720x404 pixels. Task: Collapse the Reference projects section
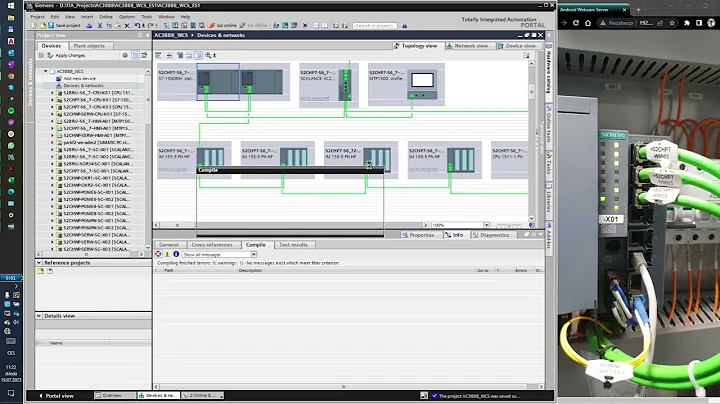tap(39, 263)
